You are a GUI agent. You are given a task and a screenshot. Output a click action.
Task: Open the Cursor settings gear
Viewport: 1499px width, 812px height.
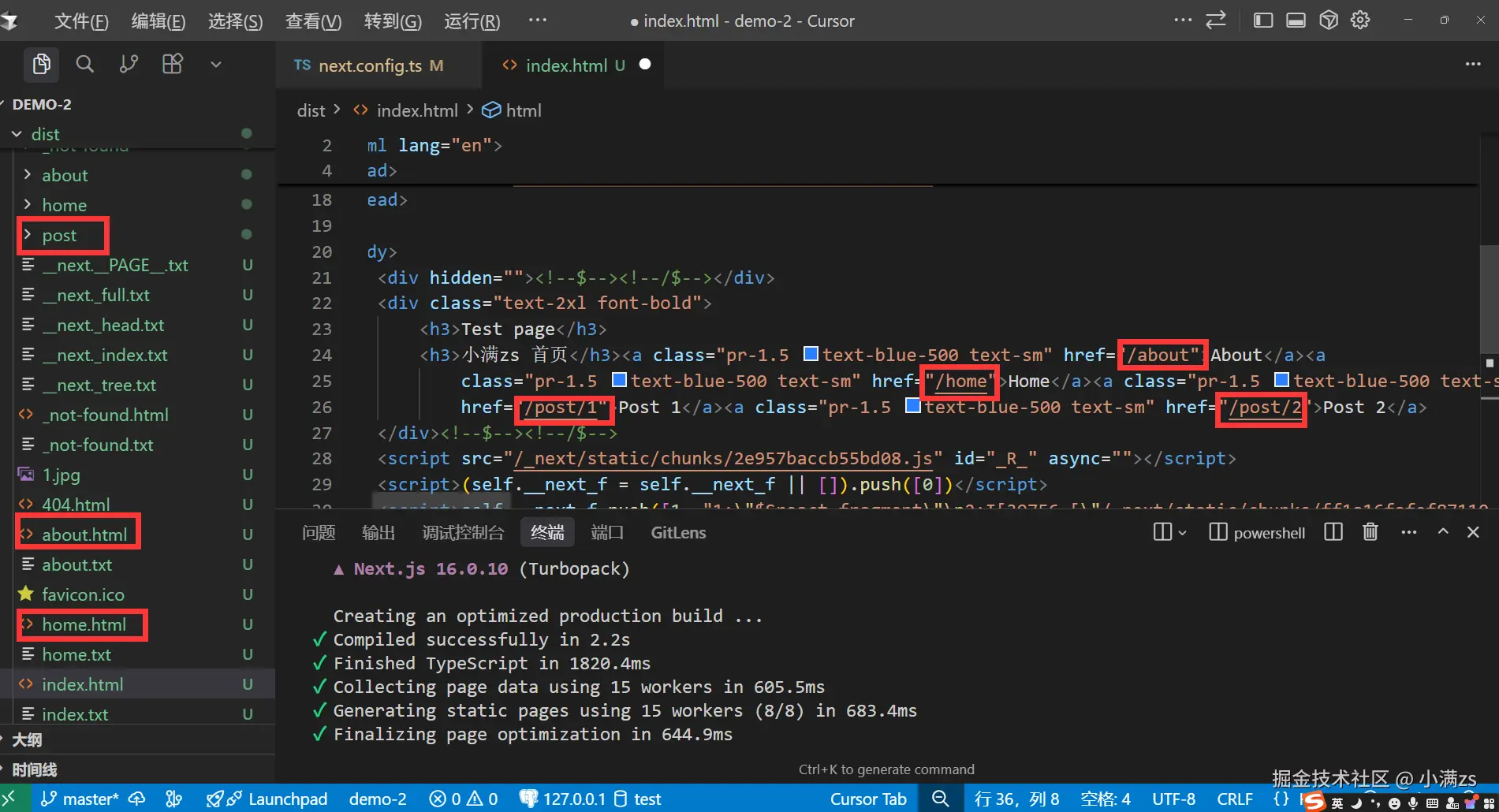coord(1360,20)
